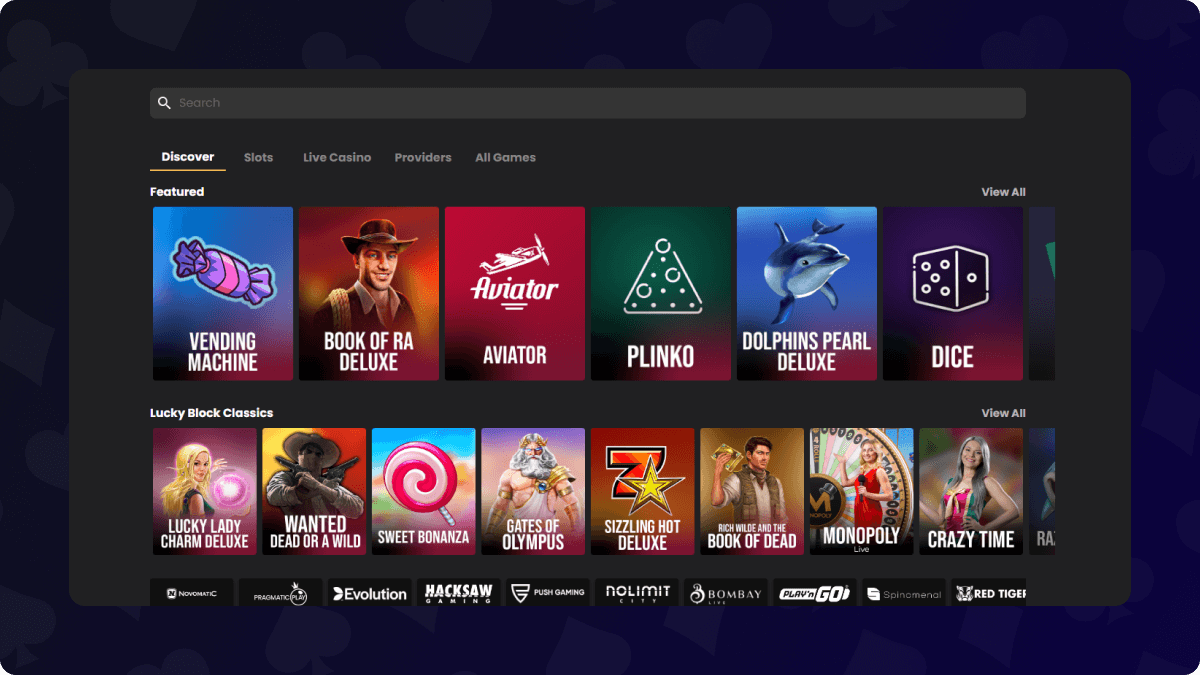
Task: Open the Book of Ra Deluxe game
Action: point(369,294)
